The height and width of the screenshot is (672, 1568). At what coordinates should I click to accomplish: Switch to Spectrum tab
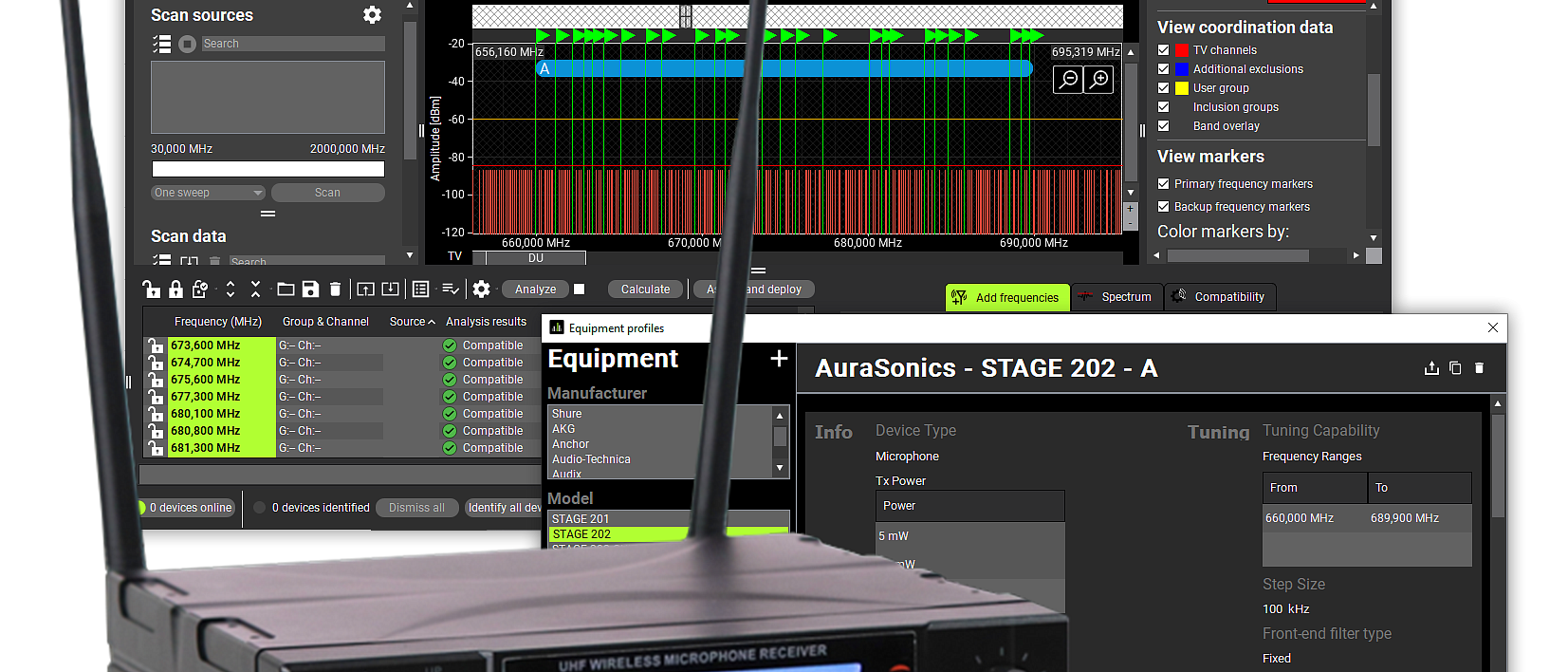pyautogui.click(x=1116, y=297)
